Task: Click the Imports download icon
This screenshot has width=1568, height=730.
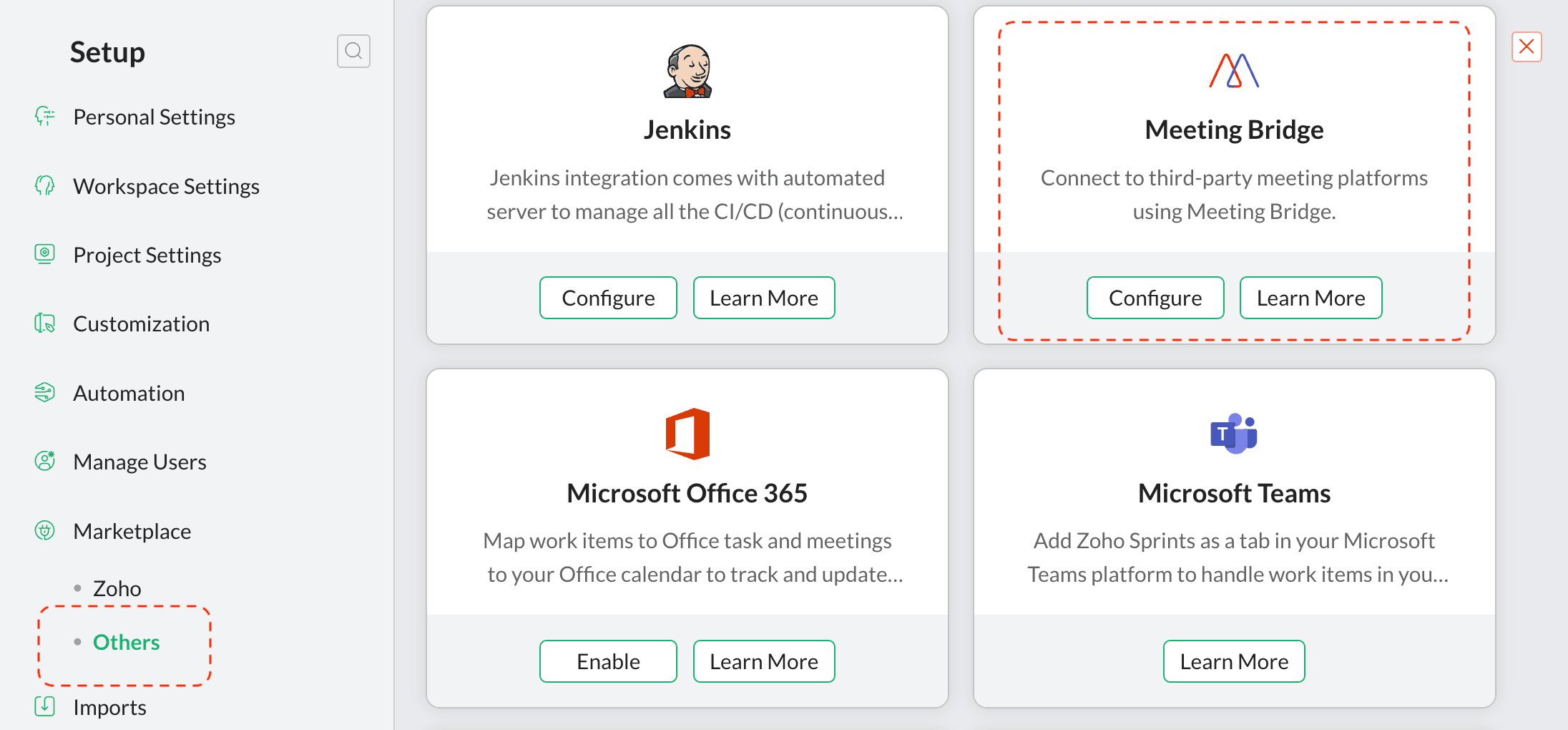Action: pos(45,707)
